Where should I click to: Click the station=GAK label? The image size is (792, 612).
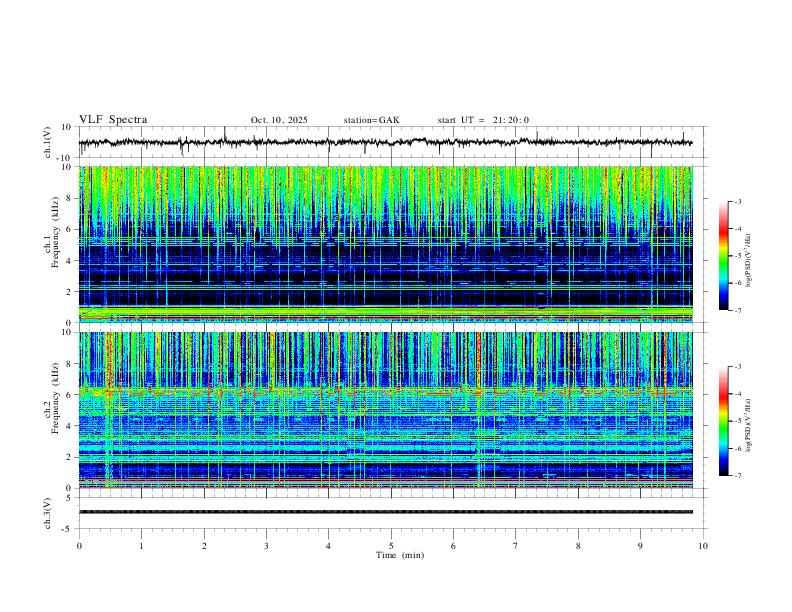point(371,120)
